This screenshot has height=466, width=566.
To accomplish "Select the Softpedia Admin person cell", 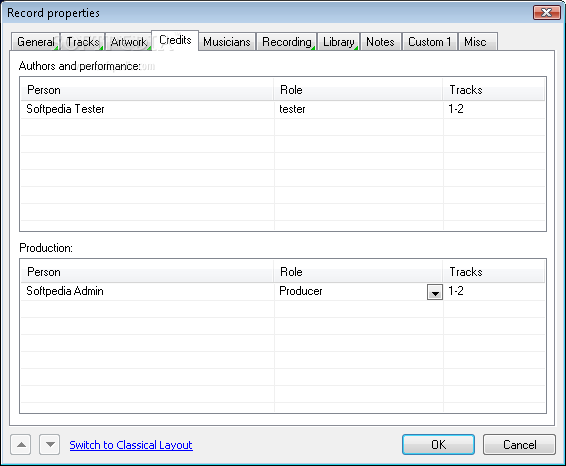I will tap(147, 291).
